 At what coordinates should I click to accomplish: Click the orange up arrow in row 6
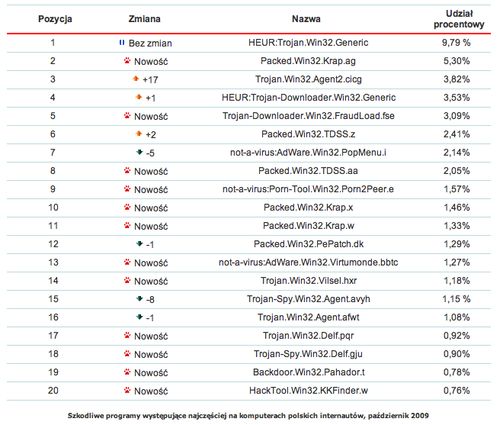point(139,134)
